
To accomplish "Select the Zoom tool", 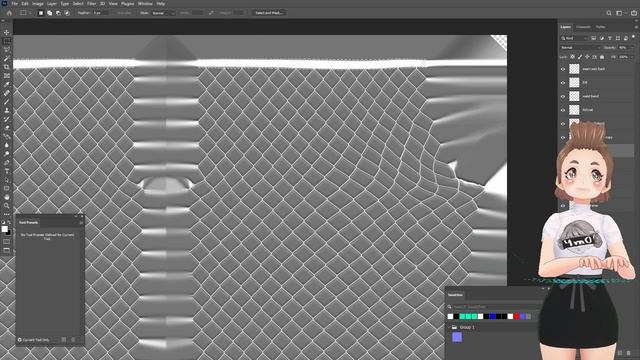I will click(7, 205).
